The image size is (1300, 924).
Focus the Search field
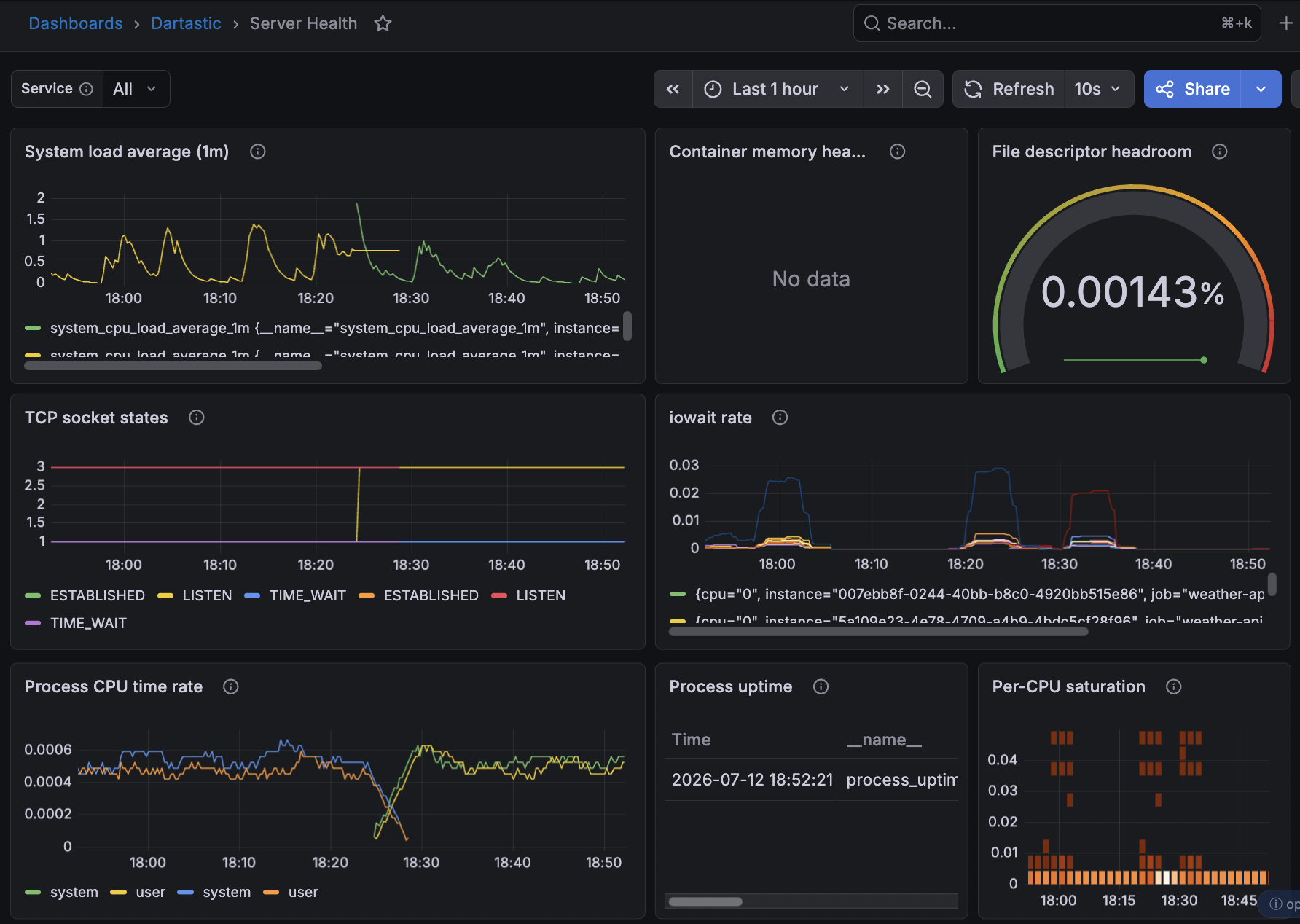(x=1057, y=23)
